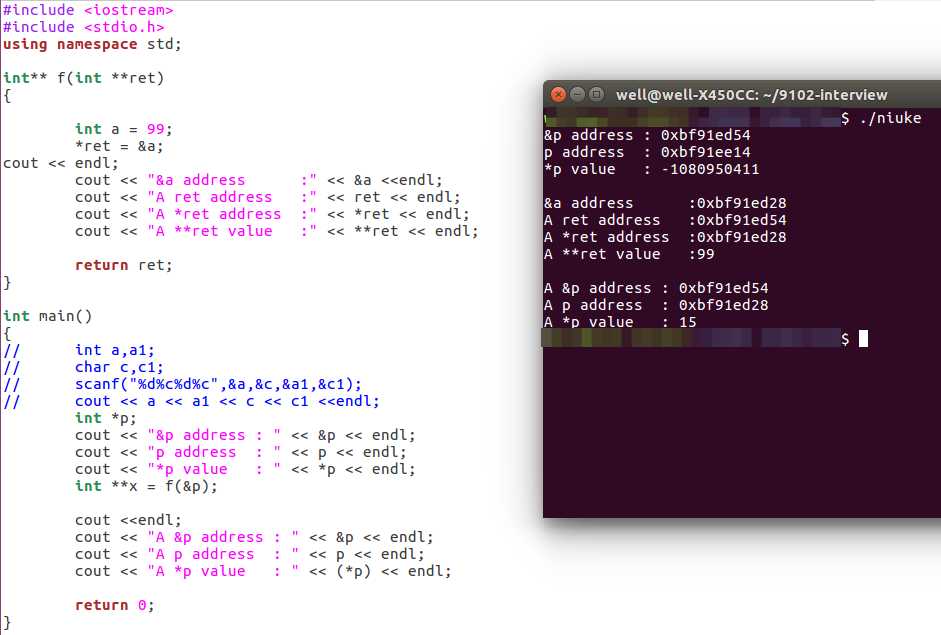Click the code line printing "&p address : " before f call

(x=245, y=435)
